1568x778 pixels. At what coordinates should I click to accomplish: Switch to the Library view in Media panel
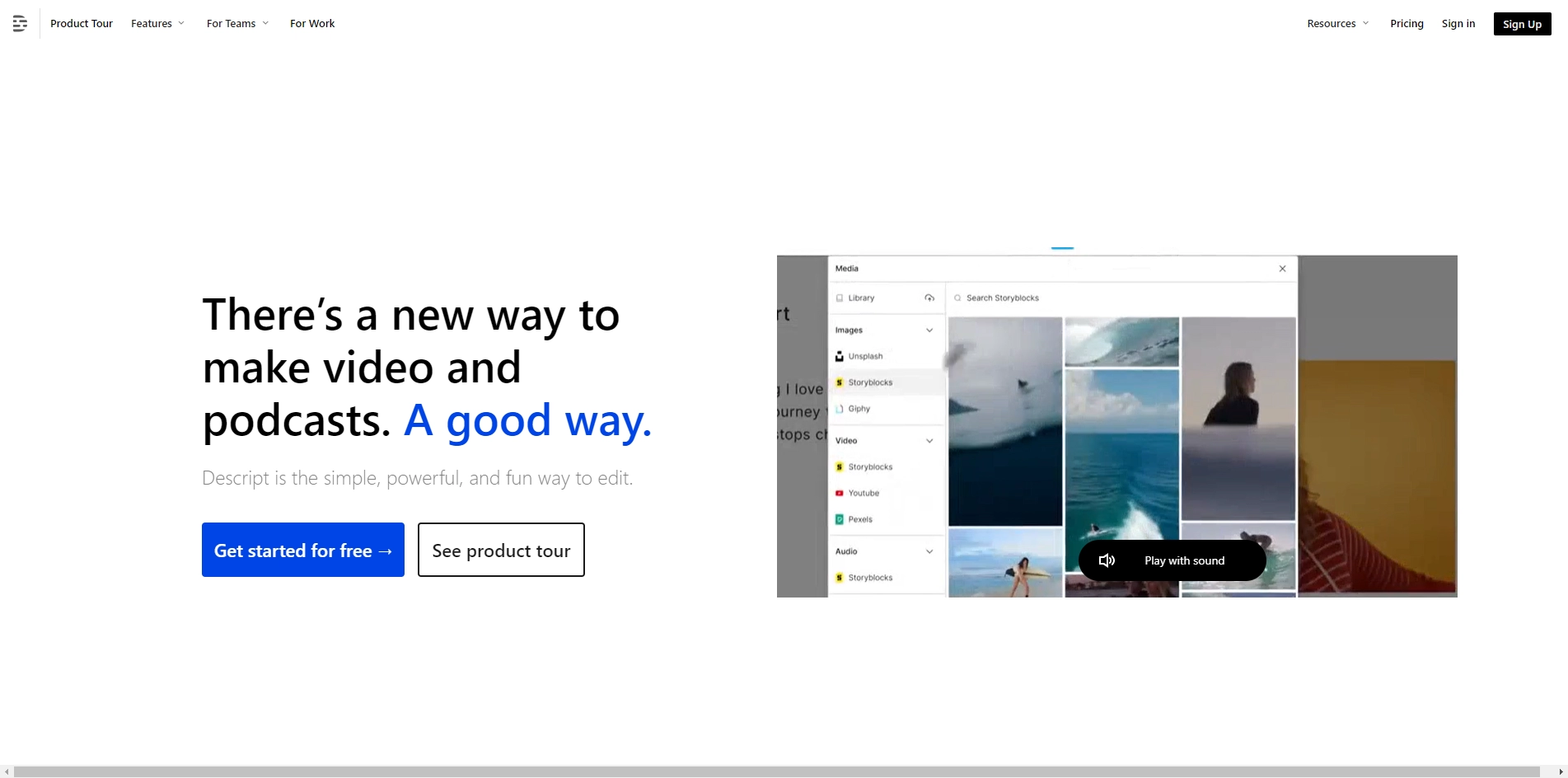[861, 298]
